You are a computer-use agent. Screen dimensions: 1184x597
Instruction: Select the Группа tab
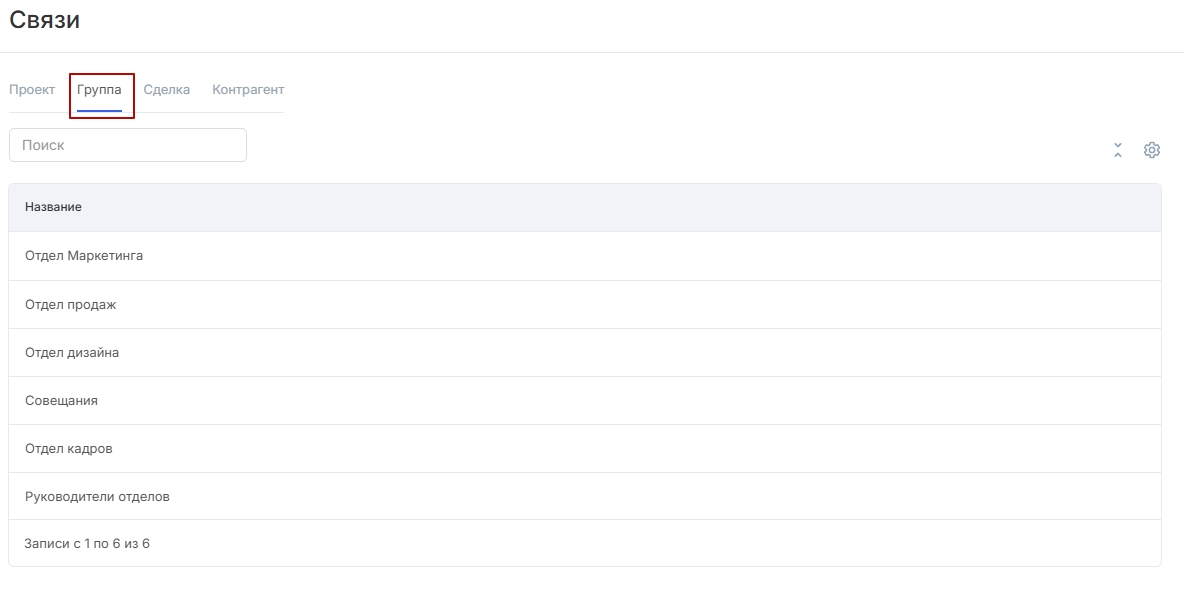tap(100, 90)
